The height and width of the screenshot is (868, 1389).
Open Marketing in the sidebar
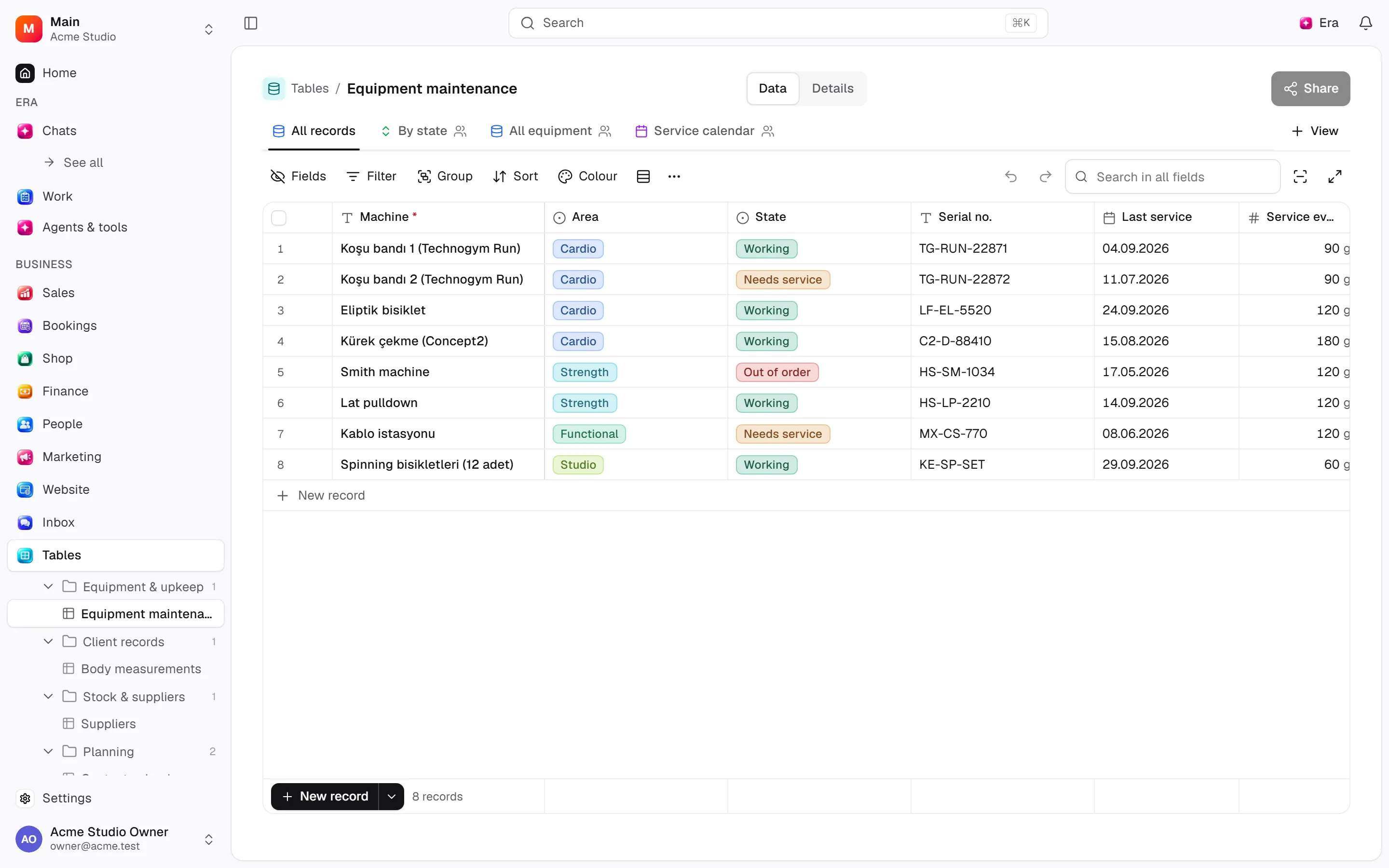115,456
